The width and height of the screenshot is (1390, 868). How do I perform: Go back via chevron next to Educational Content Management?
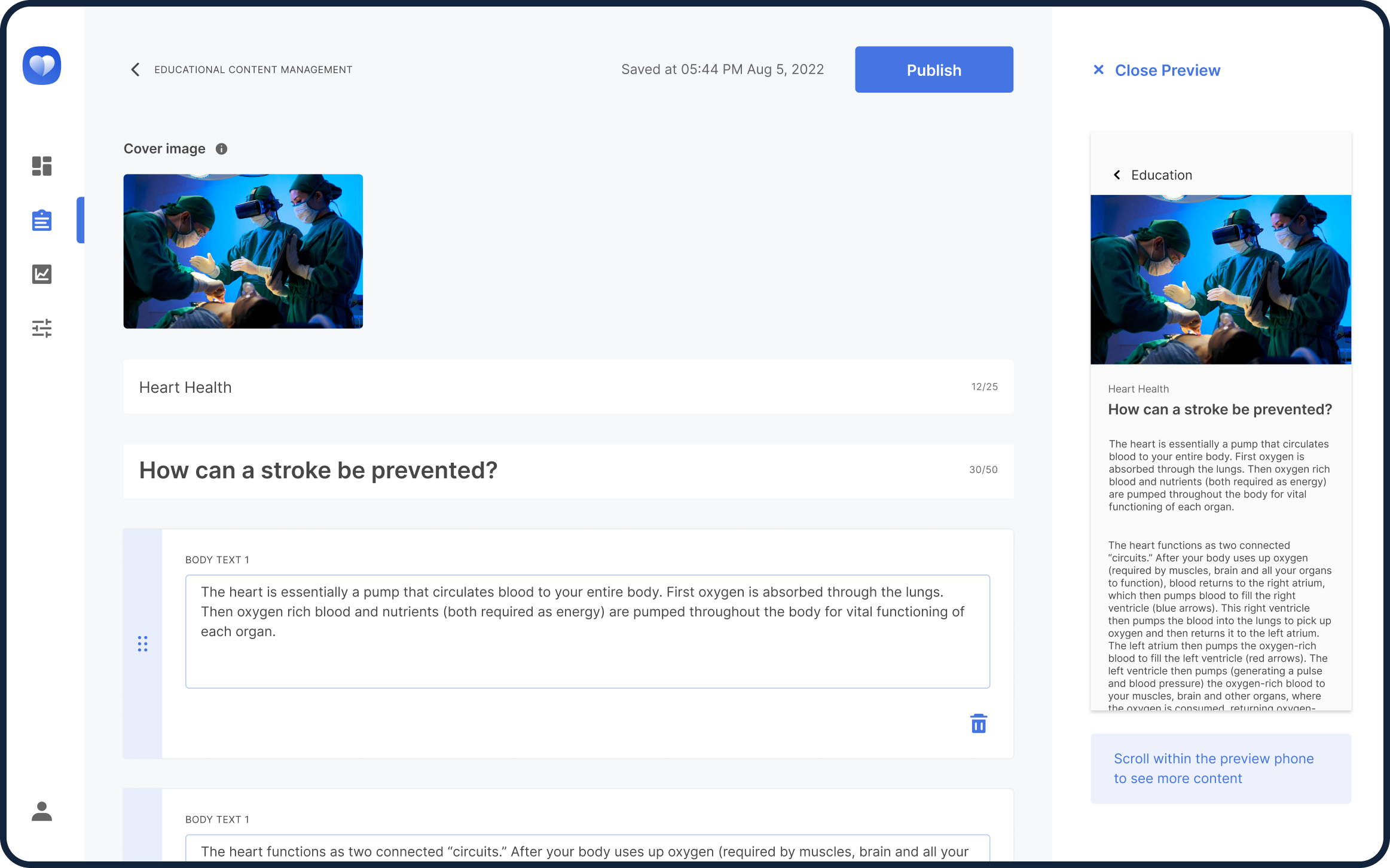pyautogui.click(x=136, y=70)
